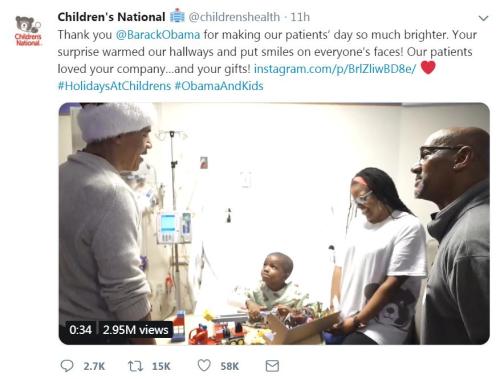The height and width of the screenshot is (379, 500).
Task: Click the verified hospital badge icon
Action: pyautogui.click(x=177, y=16)
